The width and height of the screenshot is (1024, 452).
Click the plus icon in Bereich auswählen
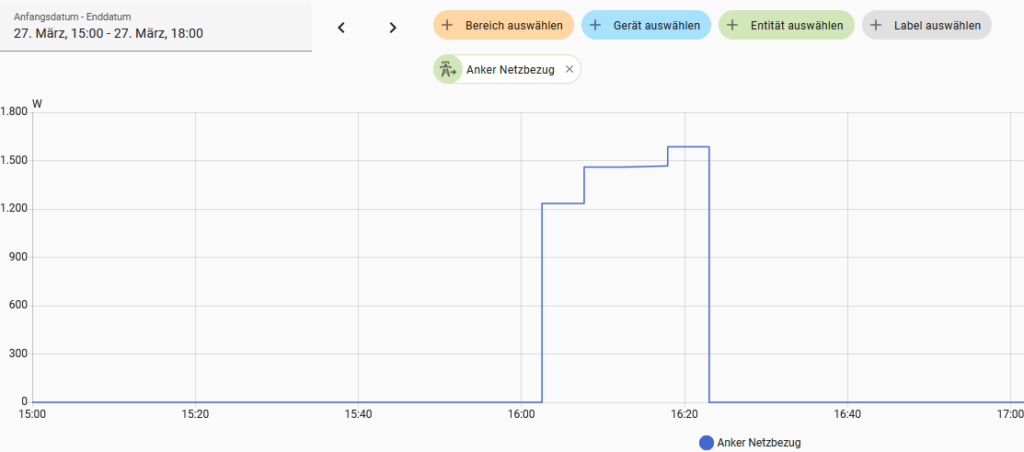pos(447,25)
